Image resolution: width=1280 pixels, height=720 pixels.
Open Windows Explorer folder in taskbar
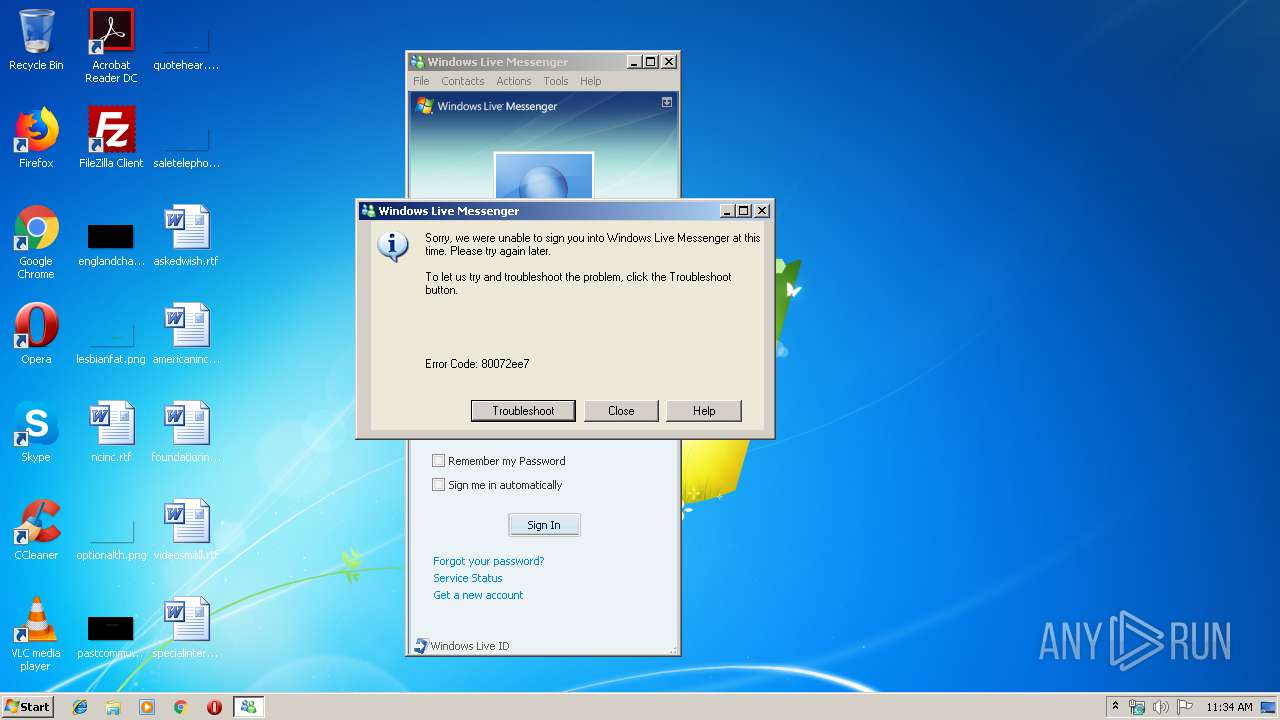click(x=113, y=707)
